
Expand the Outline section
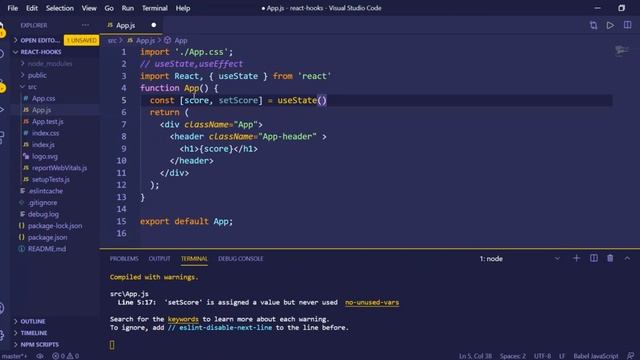coord(33,322)
